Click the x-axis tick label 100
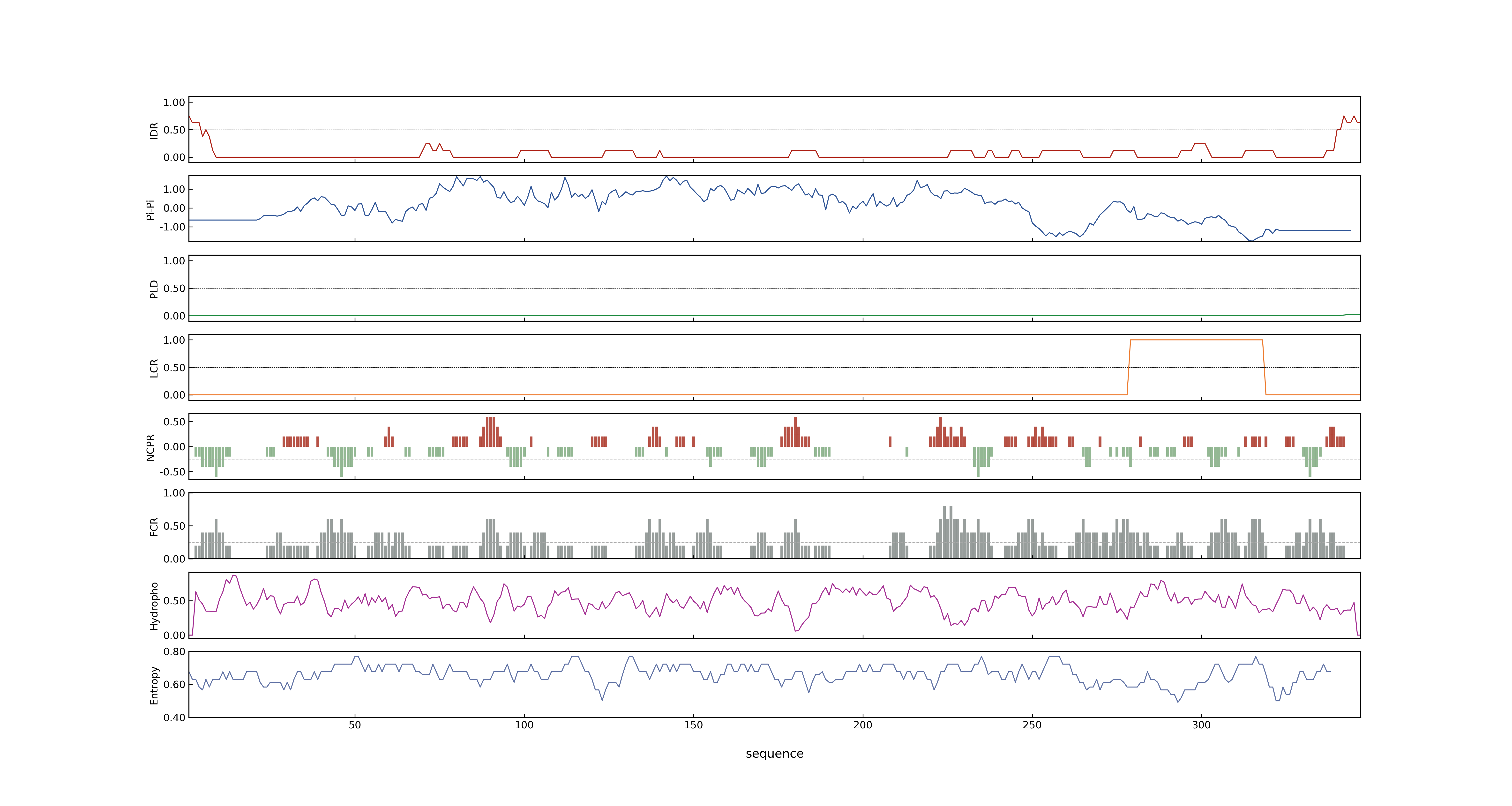The image size is (1512, 806). click(524, 725)
